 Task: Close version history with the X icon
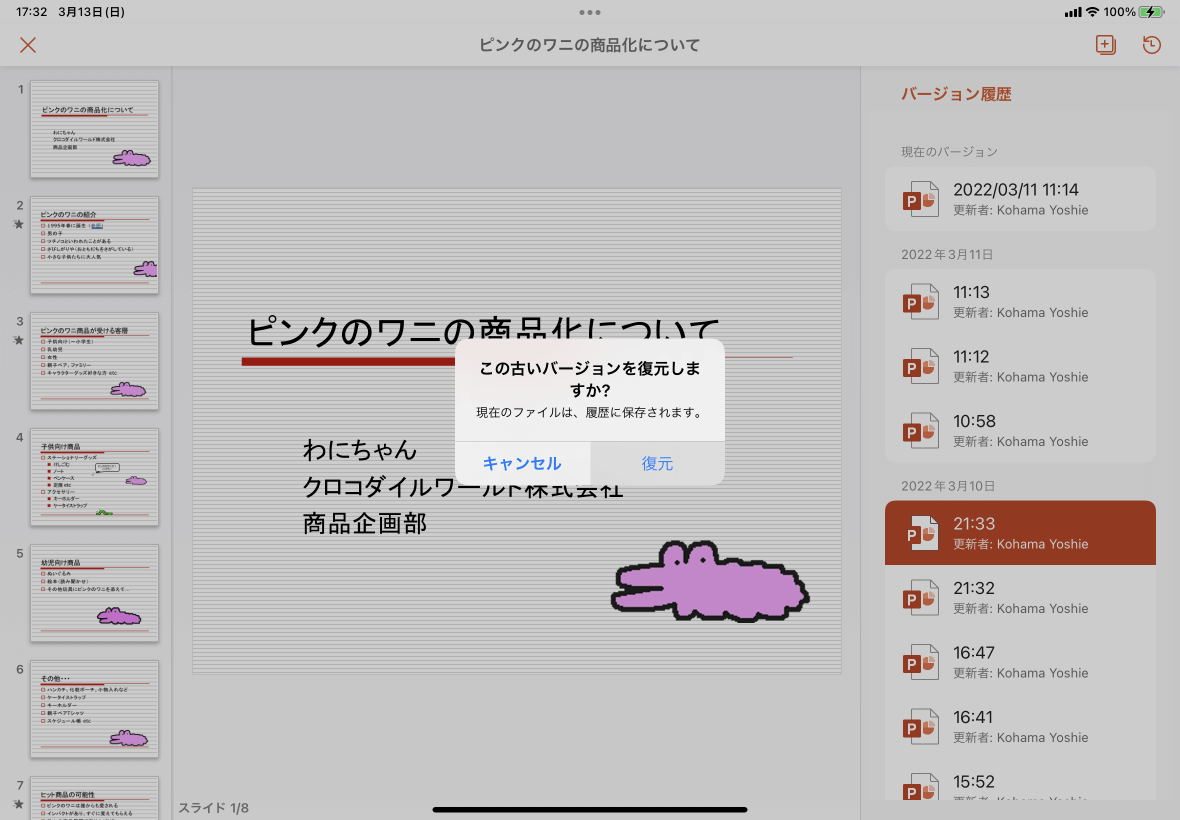(x=28, y=45)
